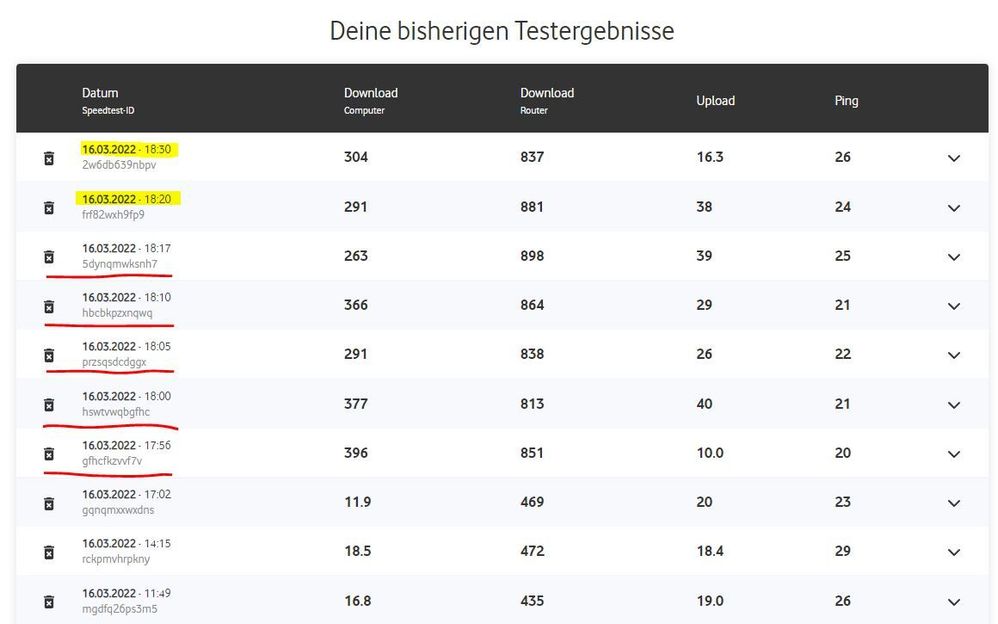Remove test result przsqsdcdggx
This screenshot has height=624, width=998.
pos(48,355)
